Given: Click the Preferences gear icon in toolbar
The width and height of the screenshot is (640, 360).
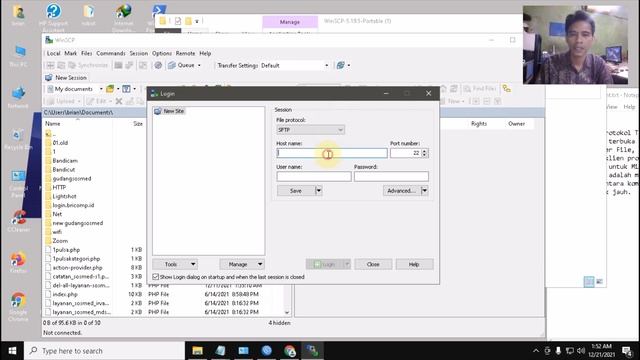Looking at the screenshot, I should (158, 65).
